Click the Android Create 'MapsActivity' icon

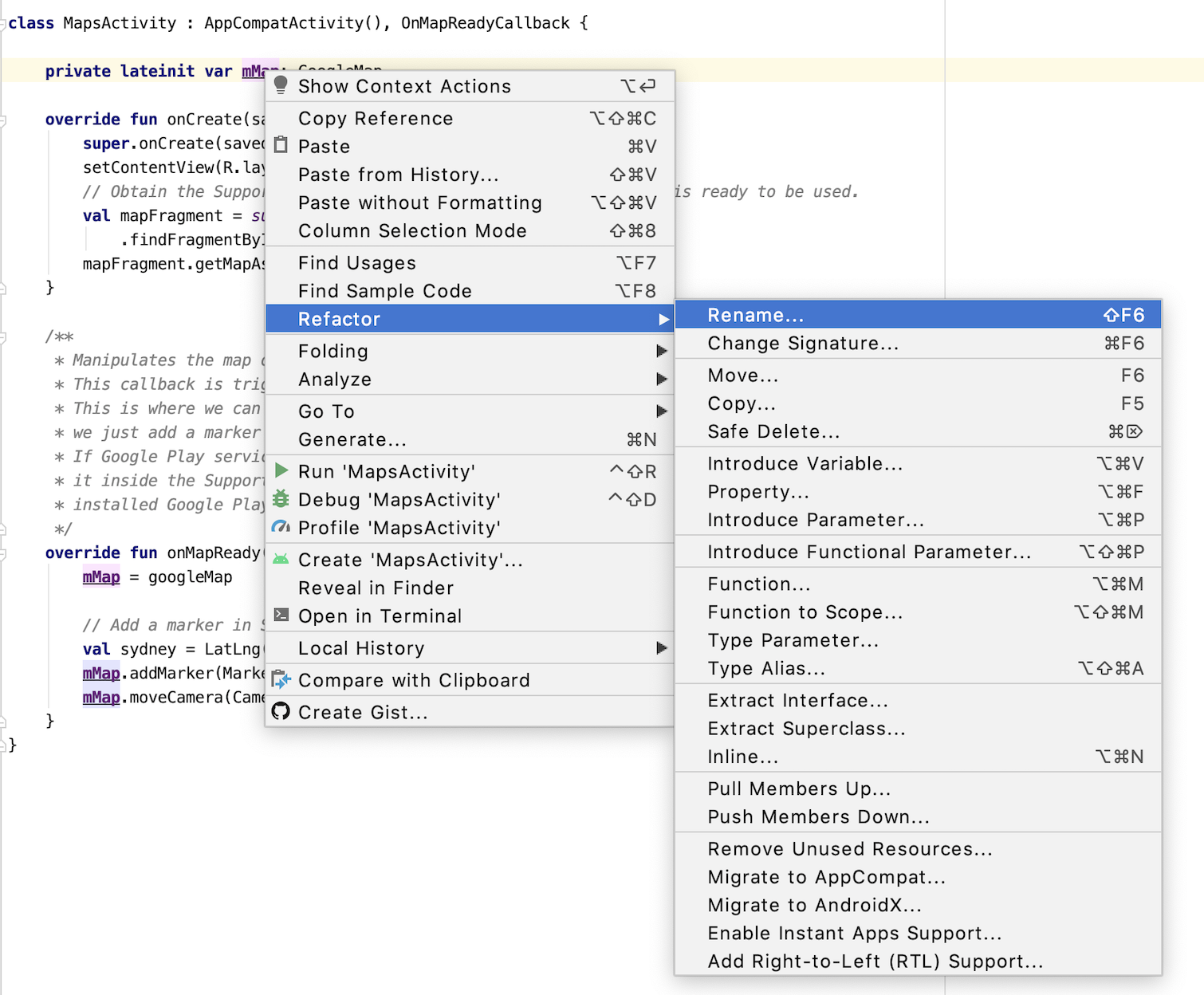coord(281,560)
